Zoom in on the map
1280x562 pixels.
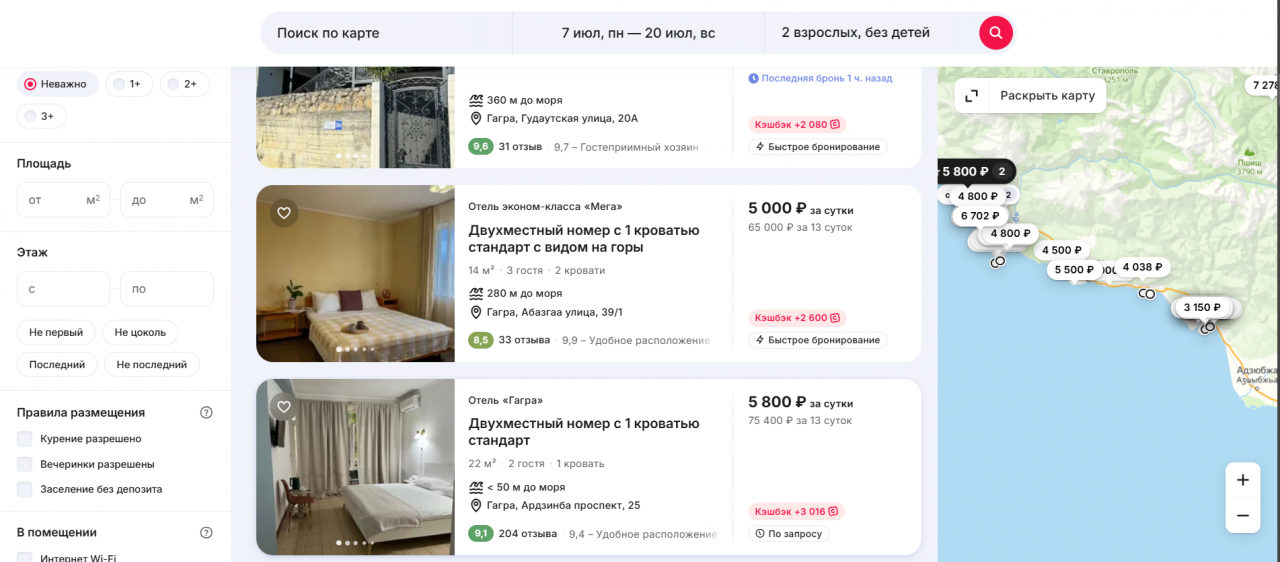pos(1242,480)
